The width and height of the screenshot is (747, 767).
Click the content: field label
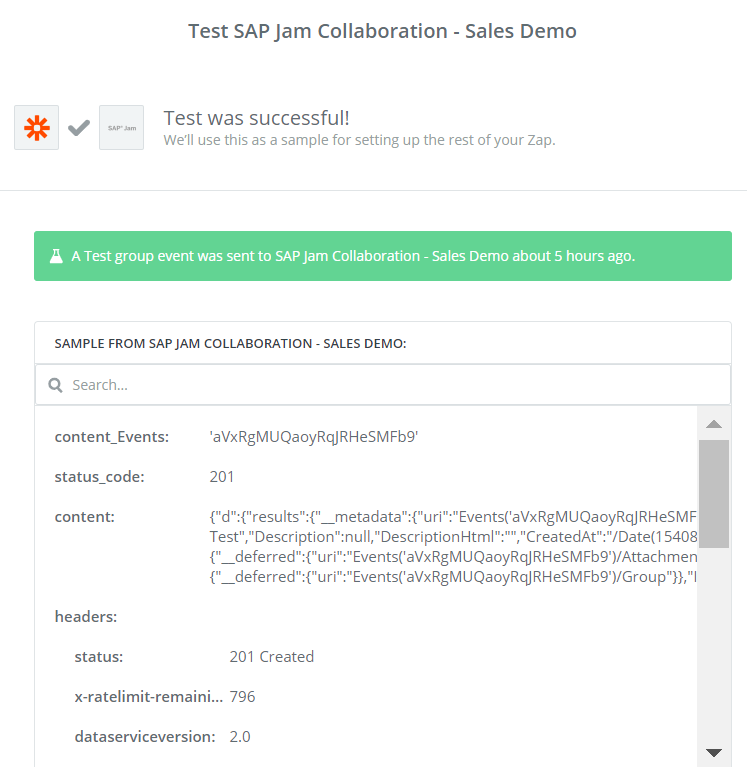click(x=85, y=517)
